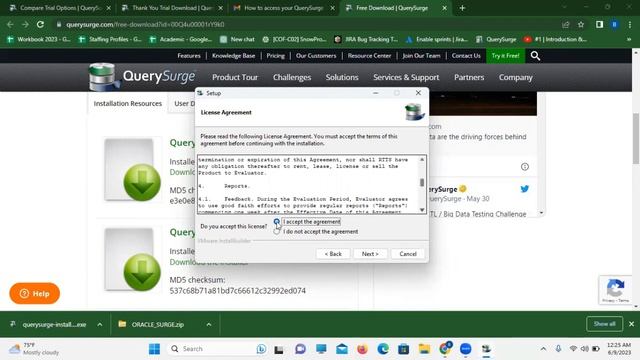
Task: Click the QuerySurge logo
Action: pyautogui.click(x=142, y=77)
